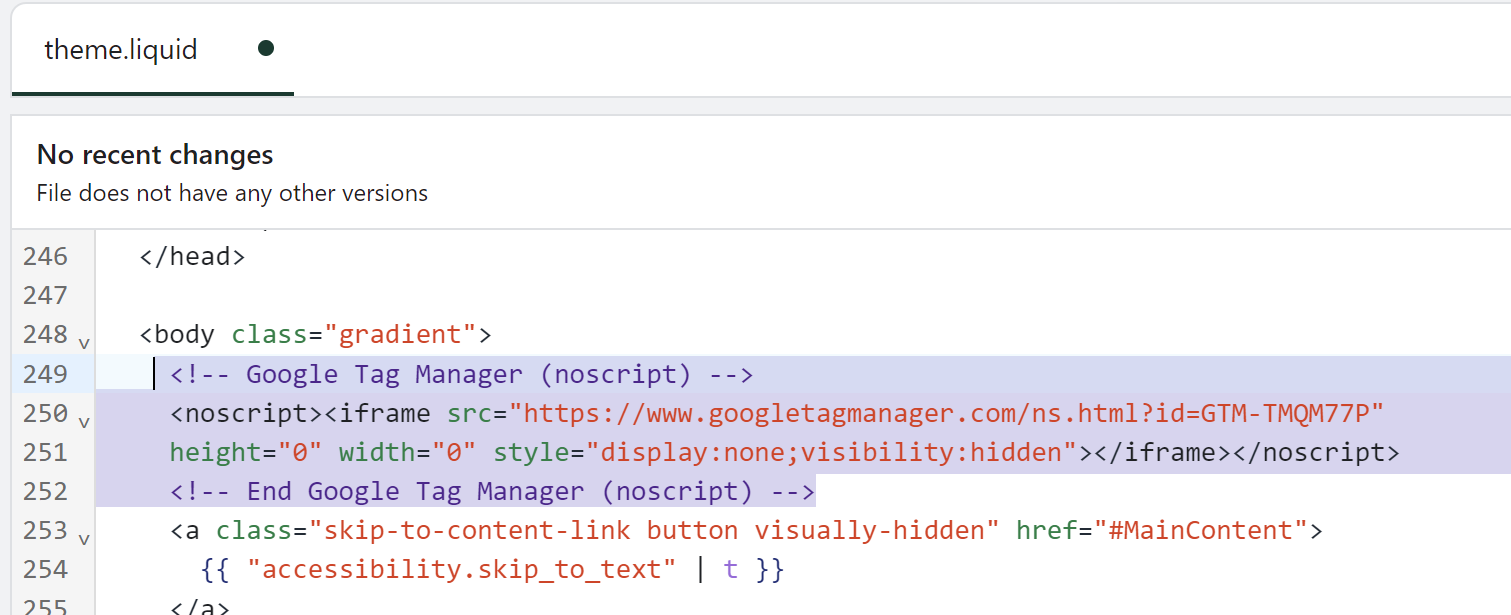
Task: Place cursor in closing </head> tag
Action: 192,256
